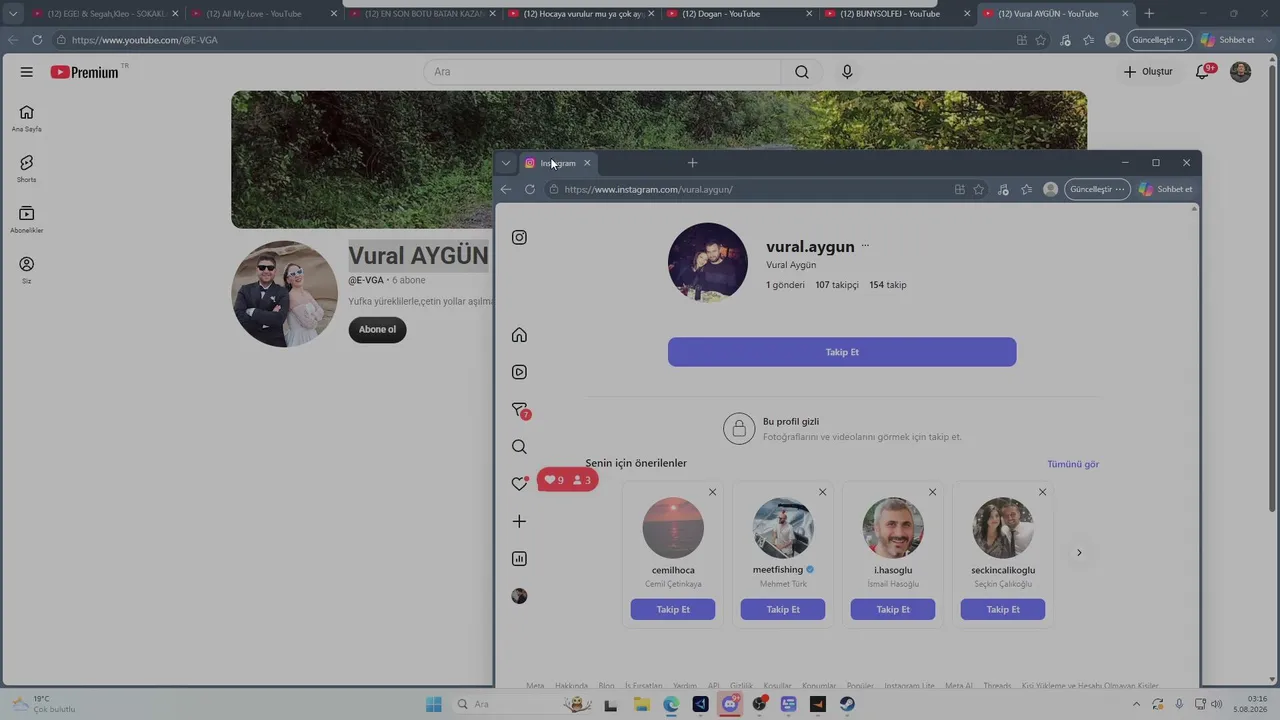View the 154 takip following list
Viewport: 1280px width, 720px height.
[888, 285]
